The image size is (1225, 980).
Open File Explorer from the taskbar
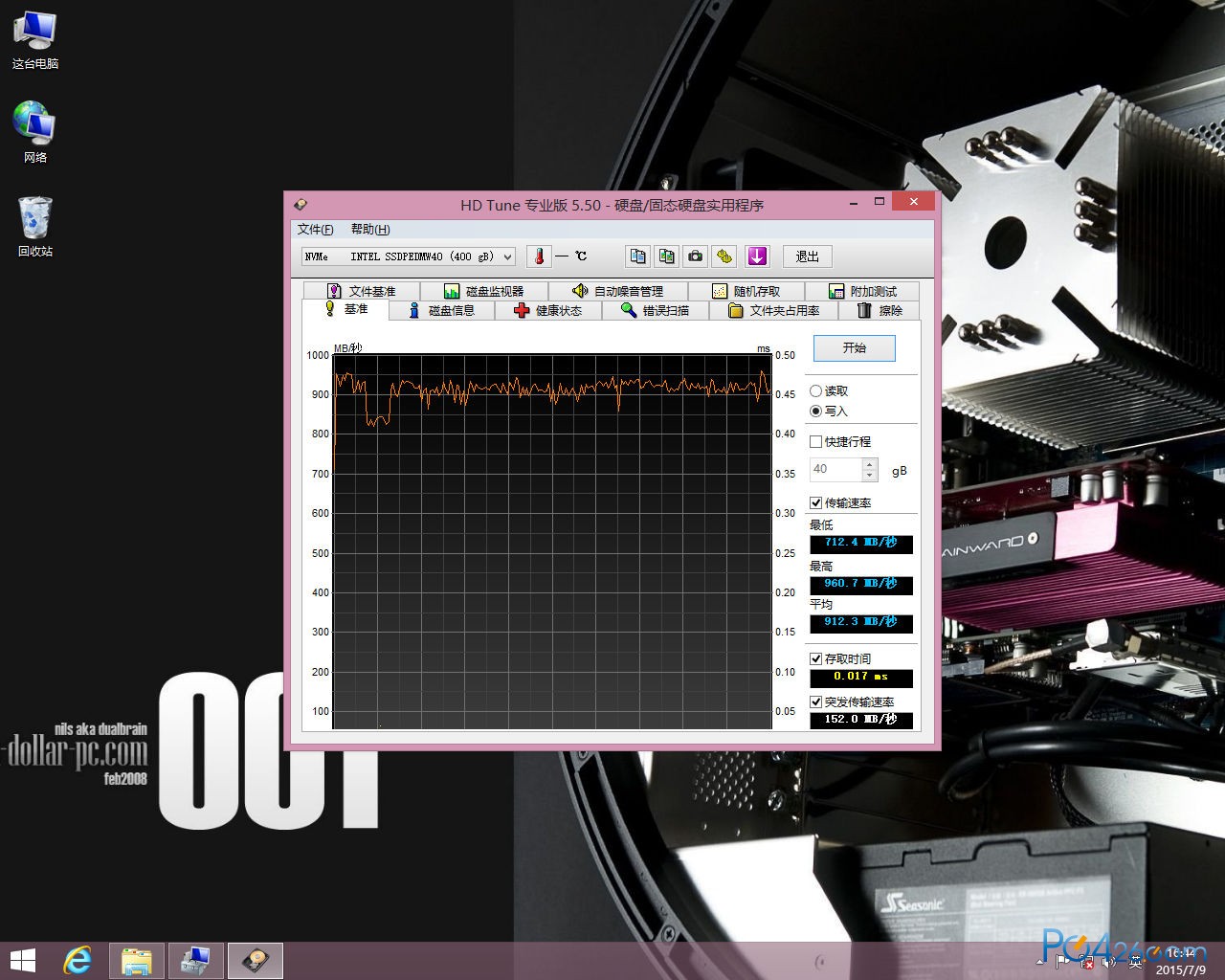(137, 961)
